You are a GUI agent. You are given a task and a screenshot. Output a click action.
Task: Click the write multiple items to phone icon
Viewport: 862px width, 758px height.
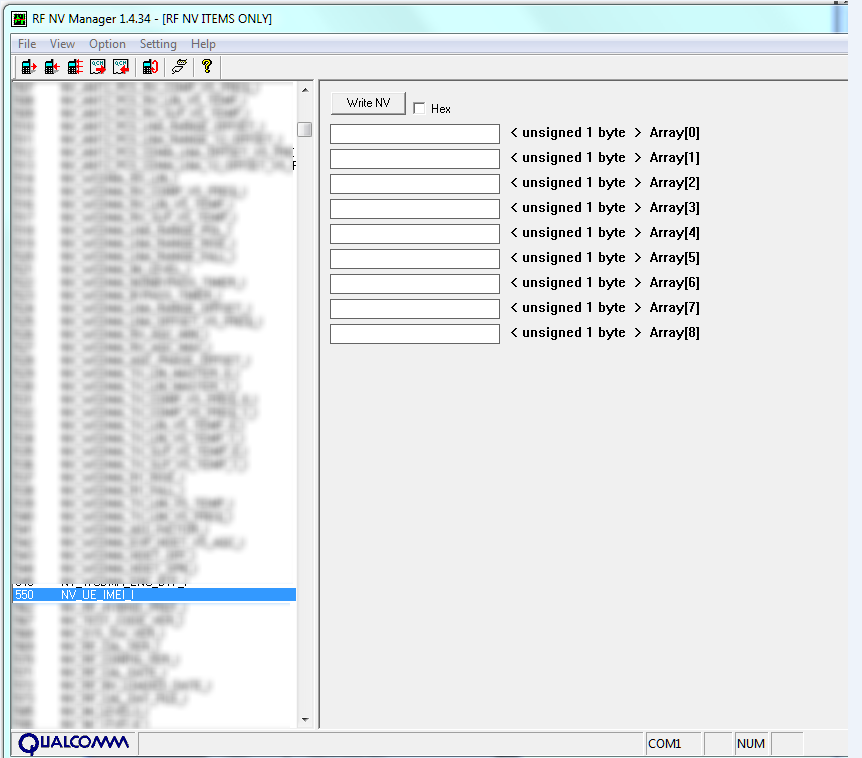(75, 67)
